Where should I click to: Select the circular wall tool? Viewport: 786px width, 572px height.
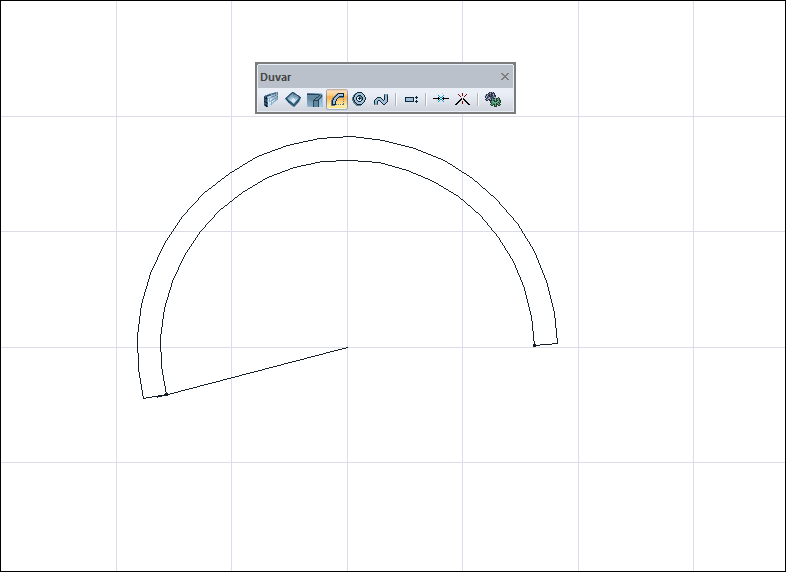(x=359, y=100)
